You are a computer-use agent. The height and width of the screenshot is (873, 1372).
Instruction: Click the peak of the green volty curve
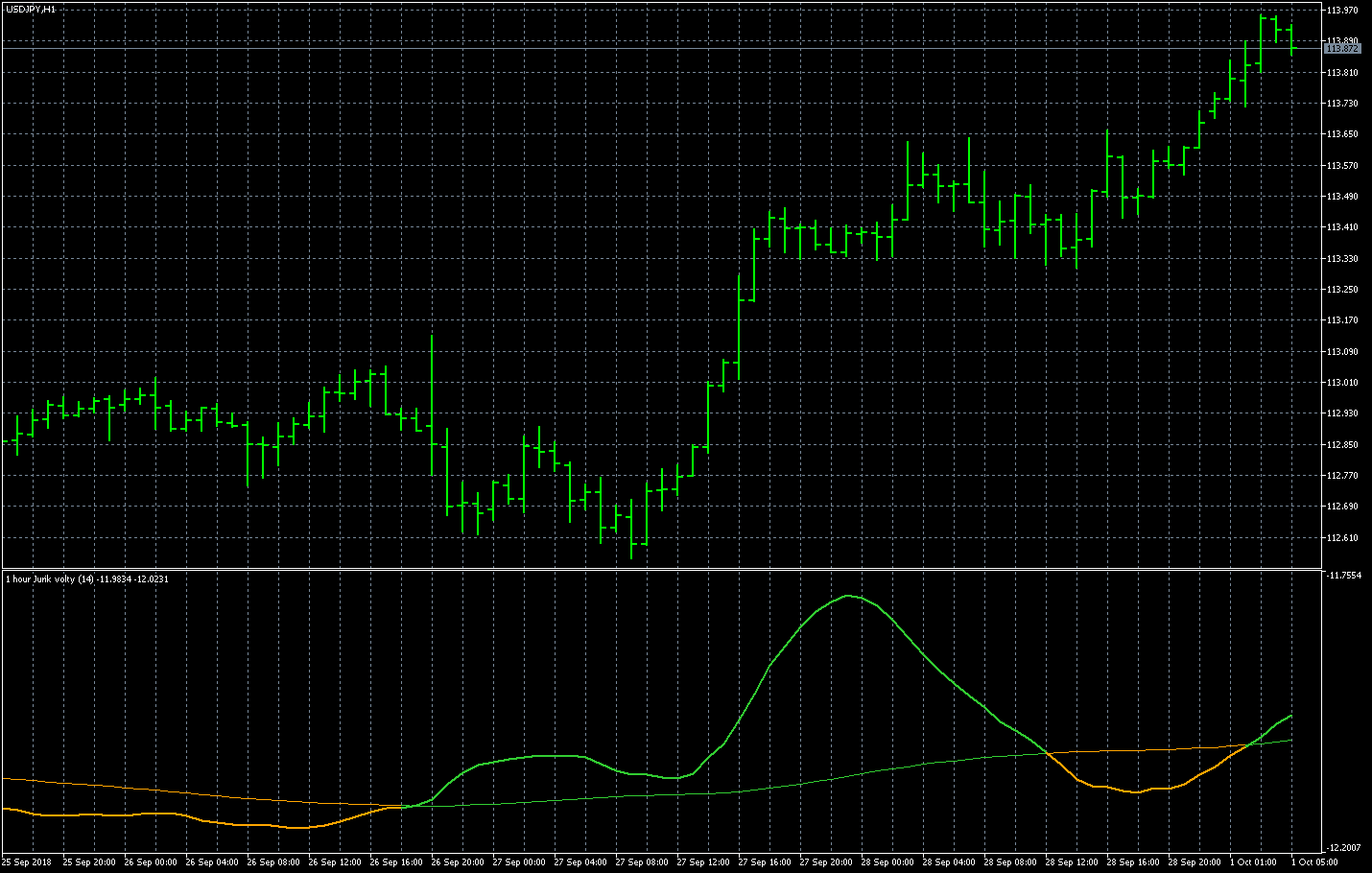(x=849, y=596)
